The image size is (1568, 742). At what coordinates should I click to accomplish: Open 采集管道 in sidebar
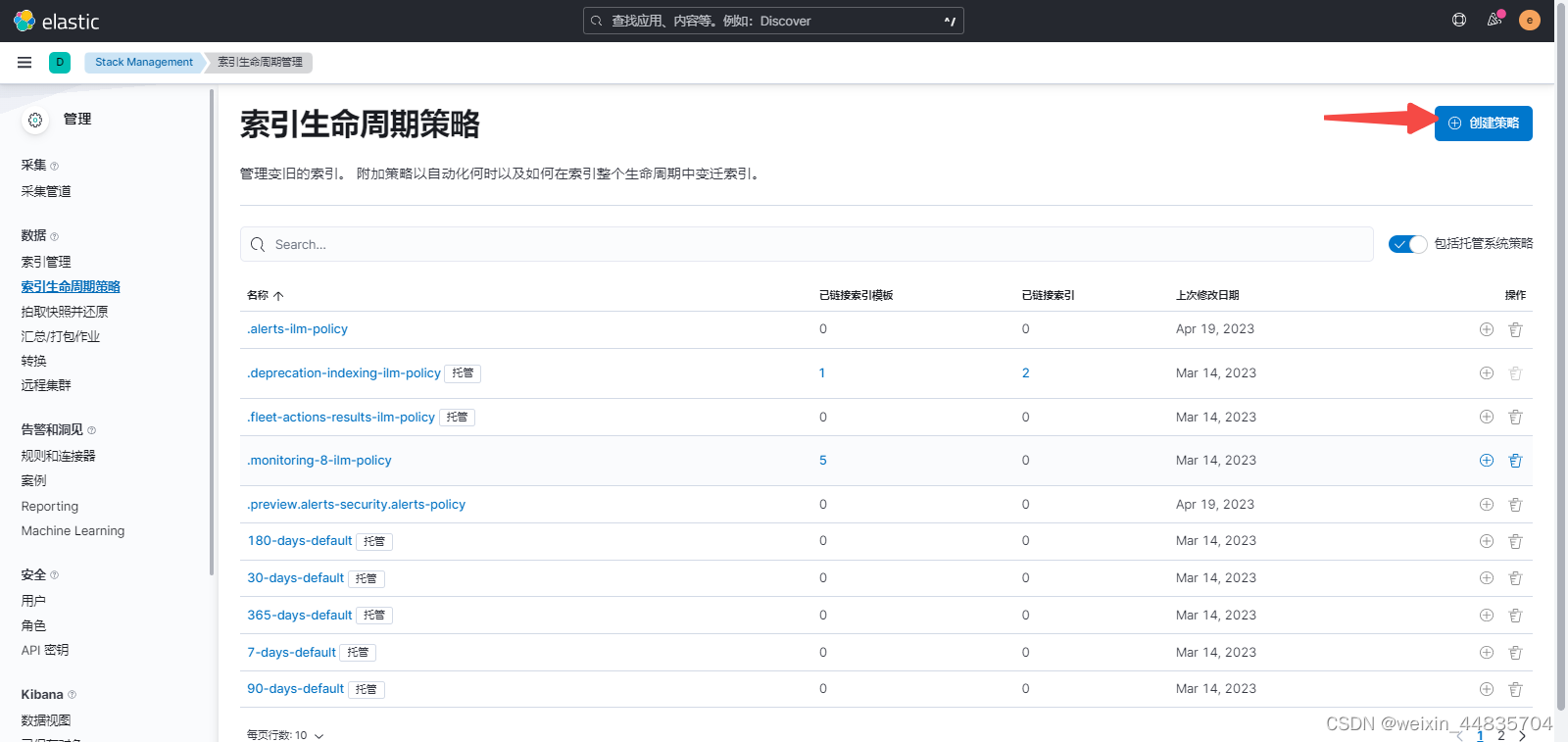(x=46, y=191)
